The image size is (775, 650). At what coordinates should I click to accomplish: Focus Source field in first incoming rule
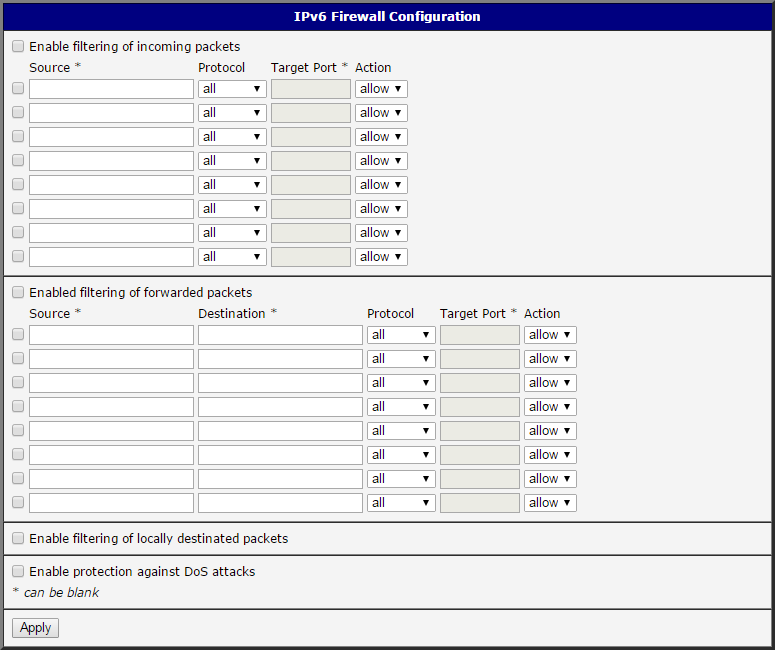[111, 89]
